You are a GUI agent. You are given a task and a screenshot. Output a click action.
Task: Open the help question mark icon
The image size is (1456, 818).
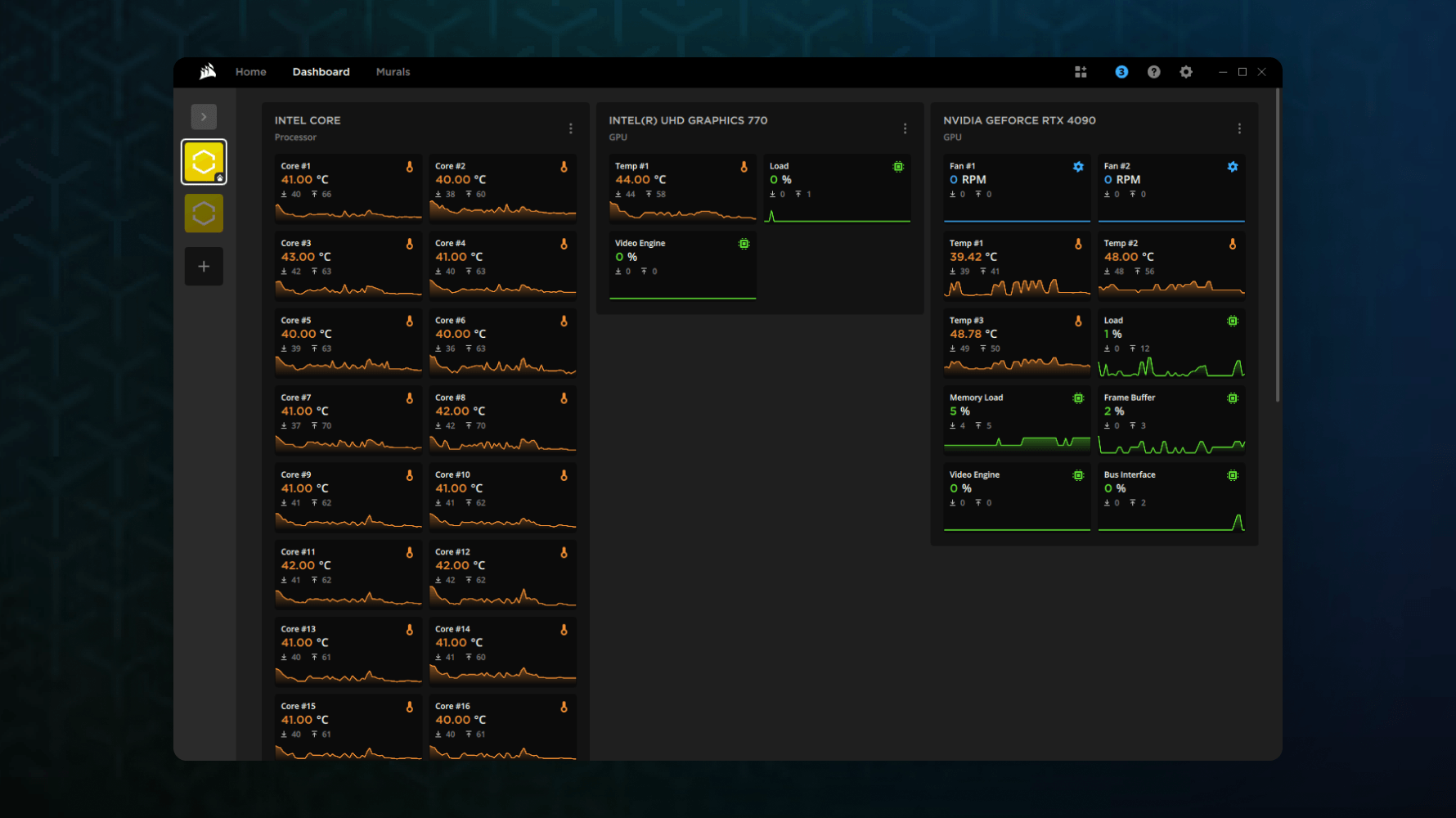click(x=1153, y=72)
